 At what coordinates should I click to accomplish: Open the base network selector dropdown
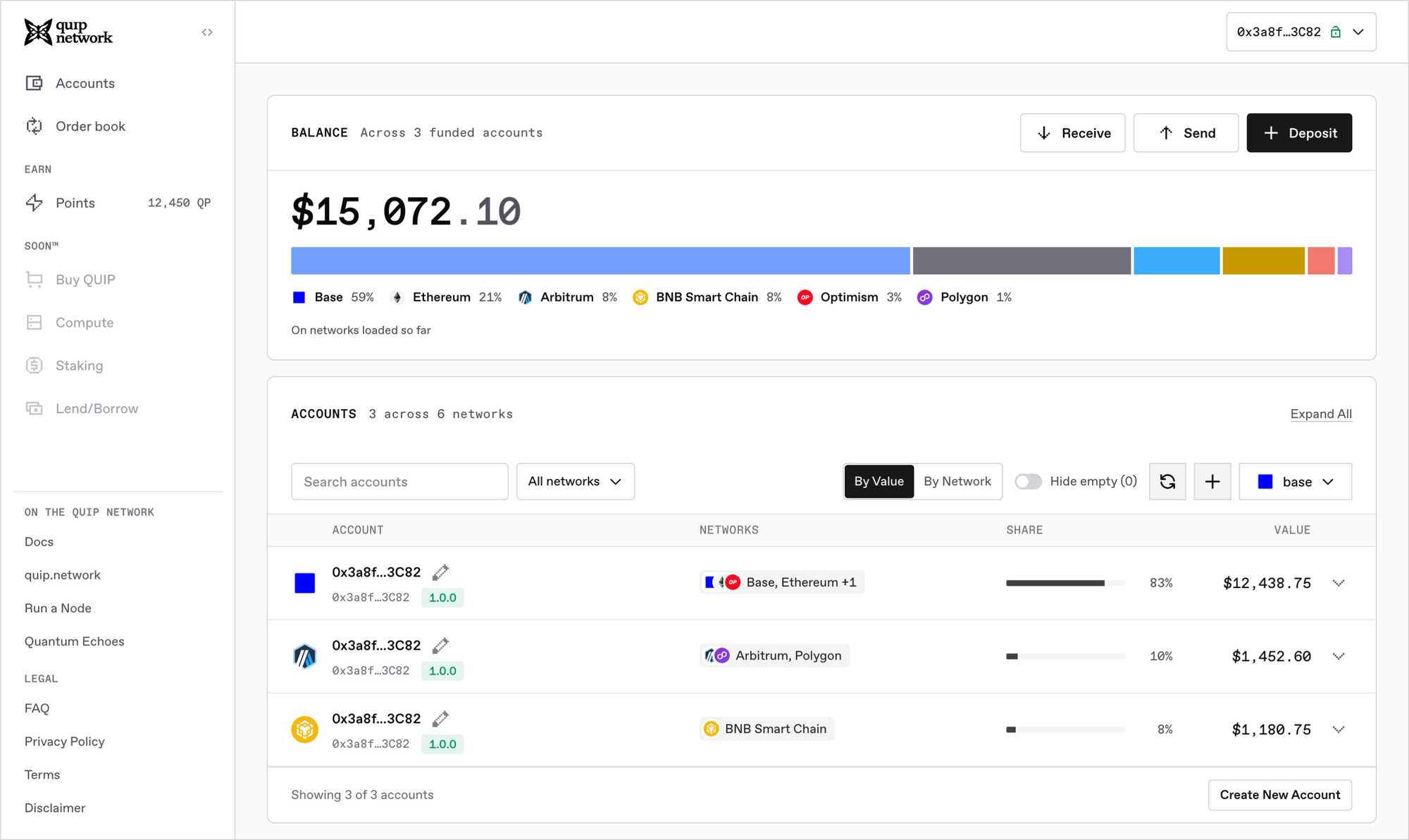[1296, 482]
